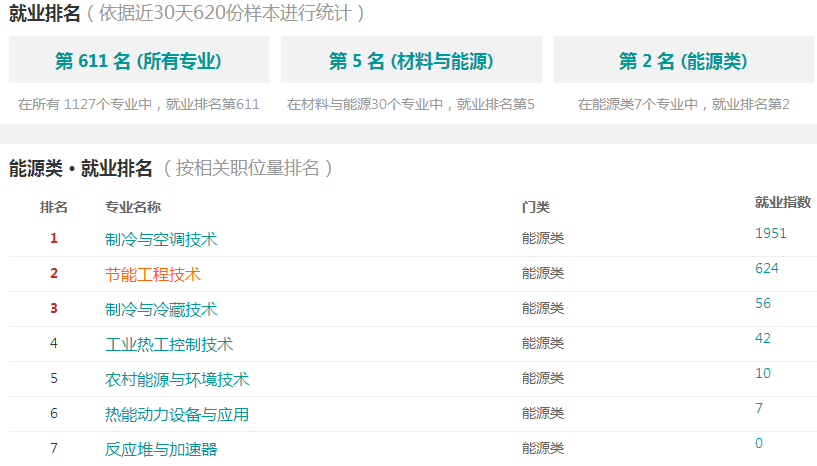The width and height of the screenshot is (817, 466).
Task: Click the 排名 column header
Action: click(x=54, y=207)
